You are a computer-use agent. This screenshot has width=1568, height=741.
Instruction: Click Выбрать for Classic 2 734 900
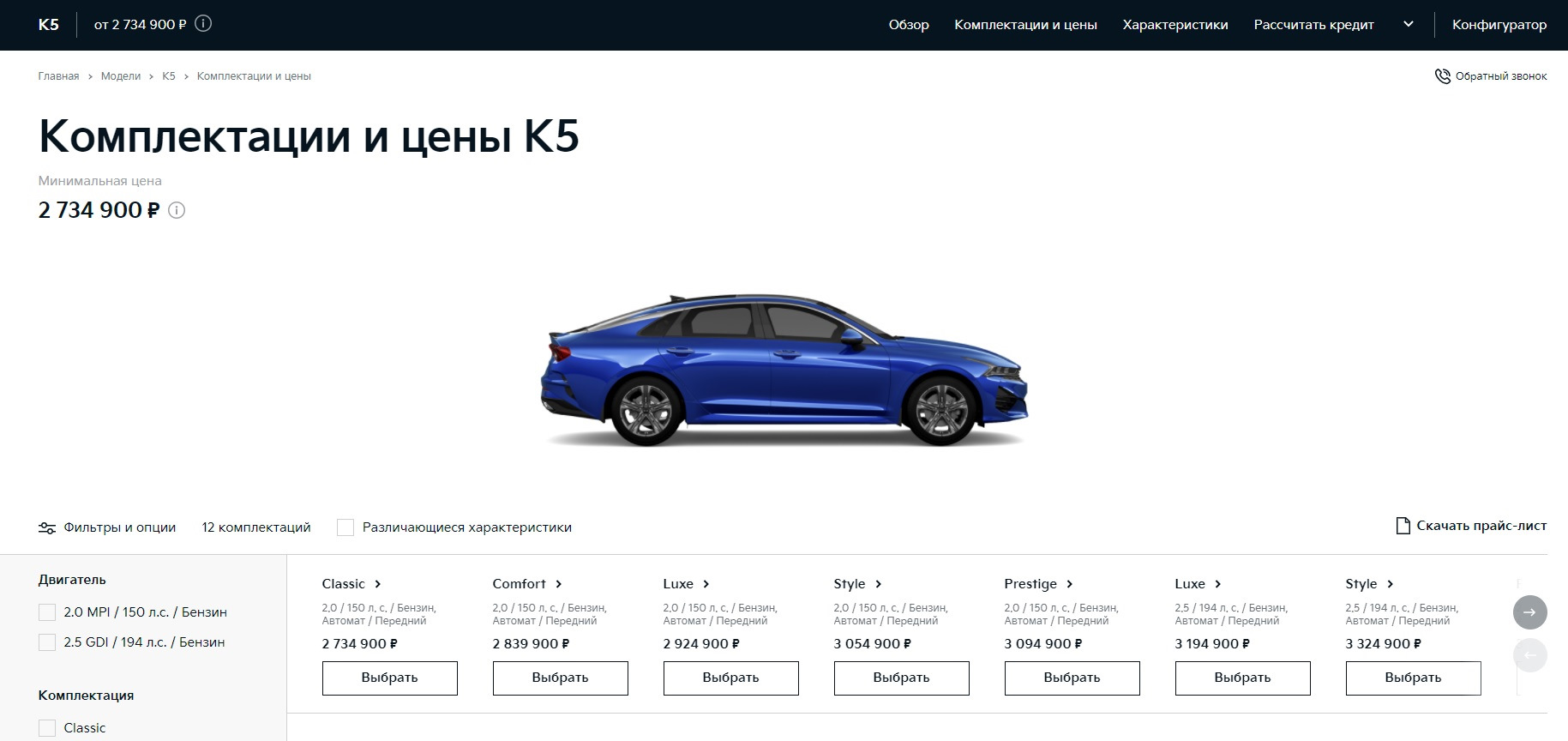[x=390, y=678]
